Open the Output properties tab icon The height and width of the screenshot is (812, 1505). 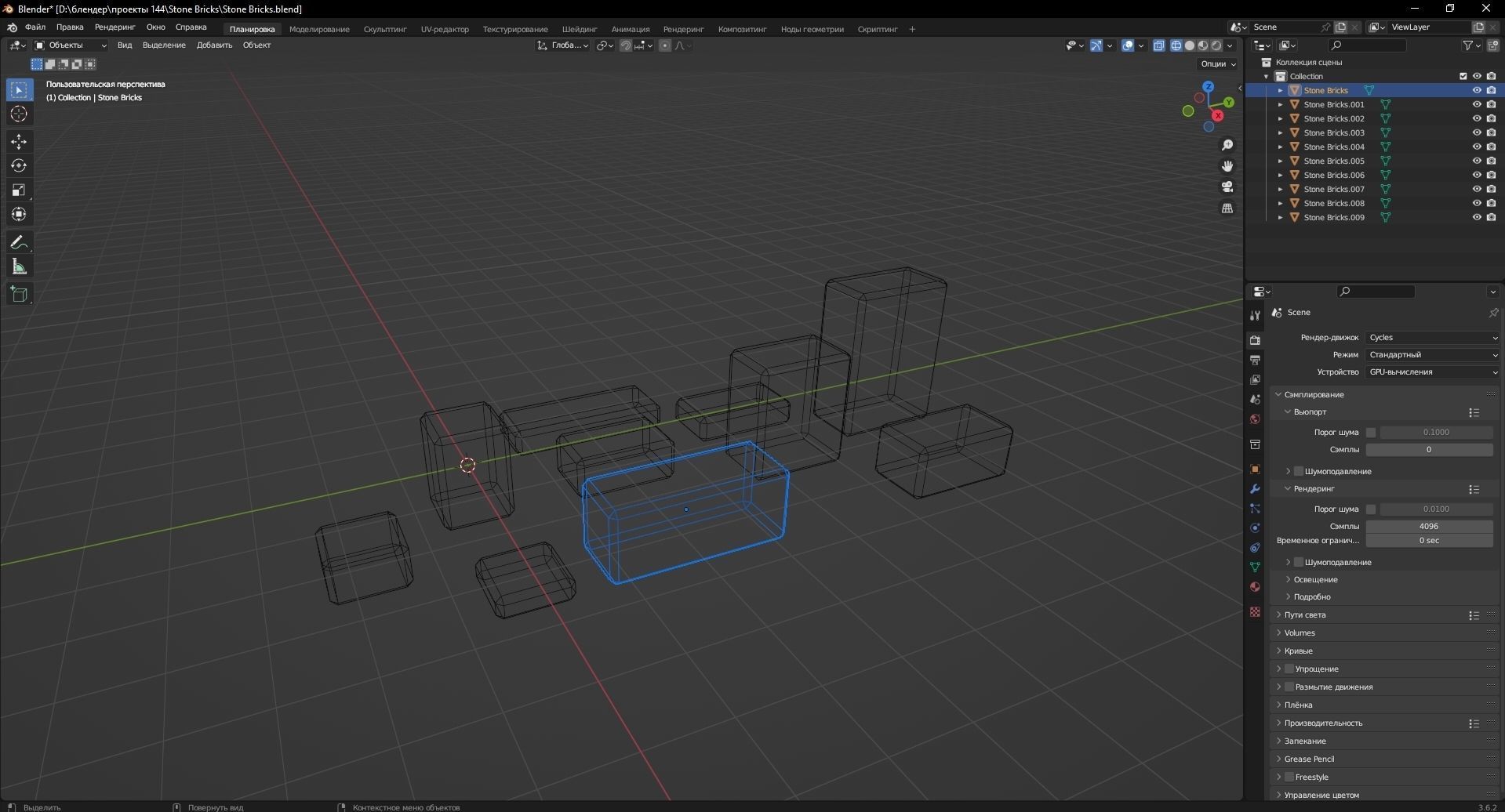pos(1255,360)
